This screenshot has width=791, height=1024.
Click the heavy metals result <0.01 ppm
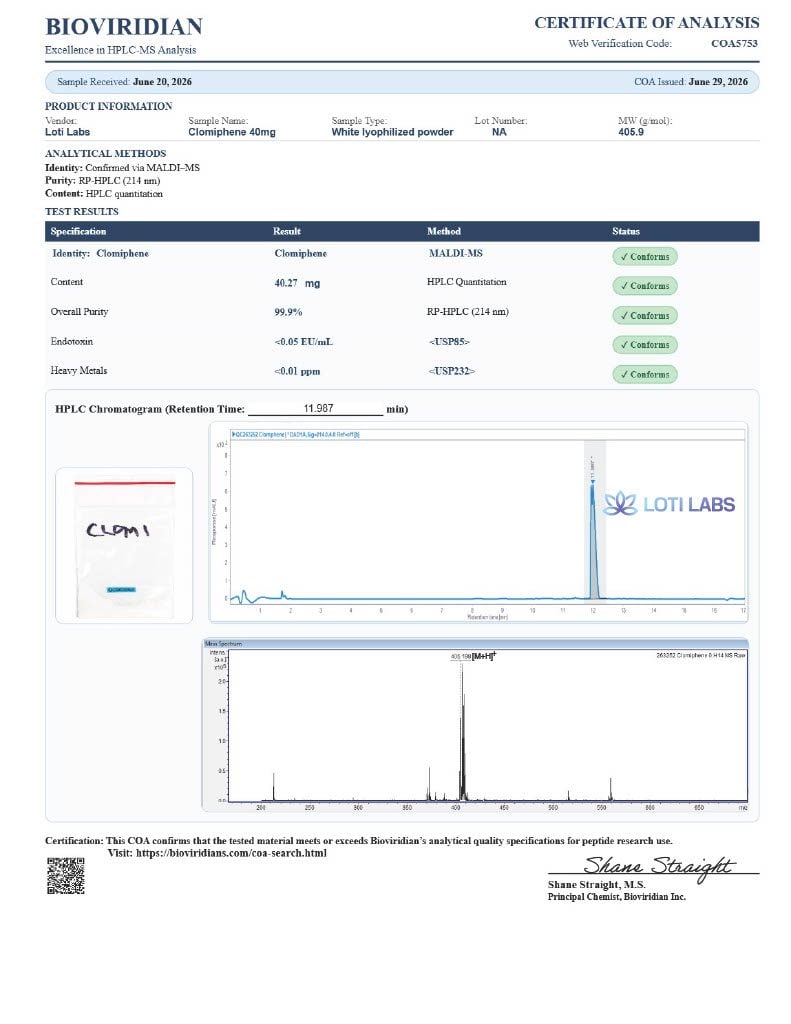tap(297, 371)
